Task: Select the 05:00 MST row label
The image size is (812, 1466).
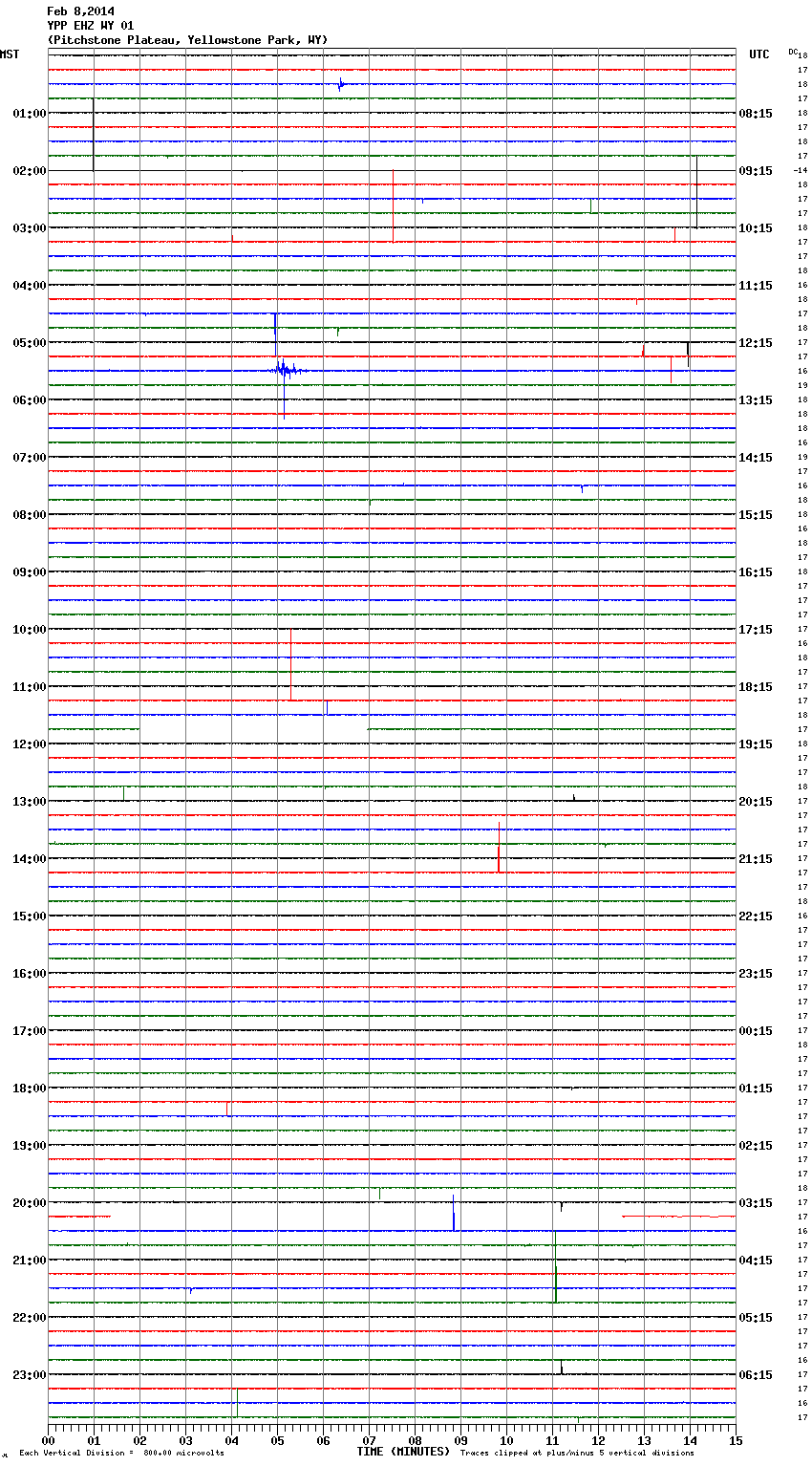Action: 30,343
